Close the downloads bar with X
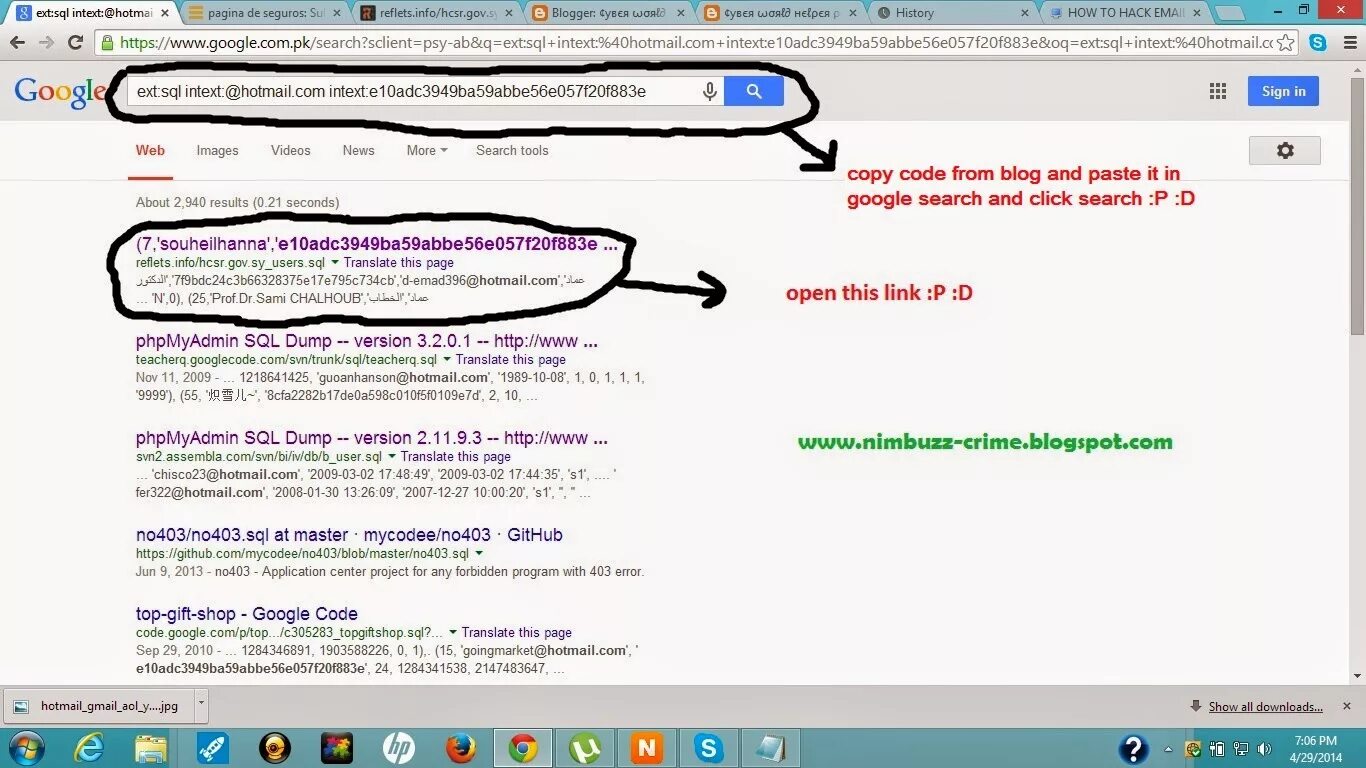 (1349, 707)
